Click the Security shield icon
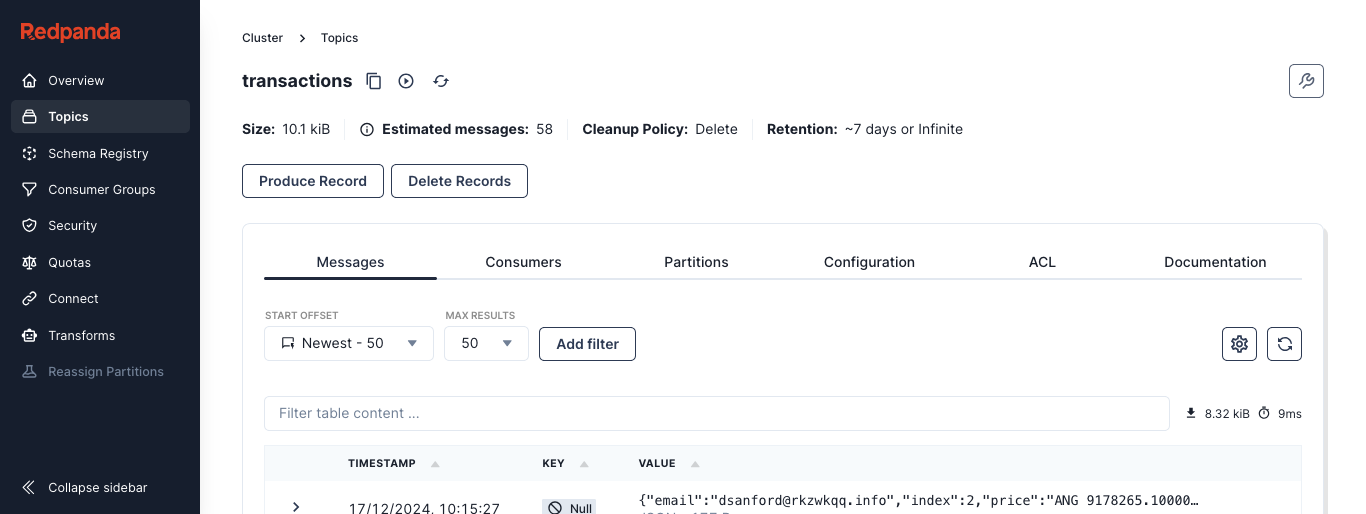1366x514 pixels. pyautogui.click(x=29, y=226)
